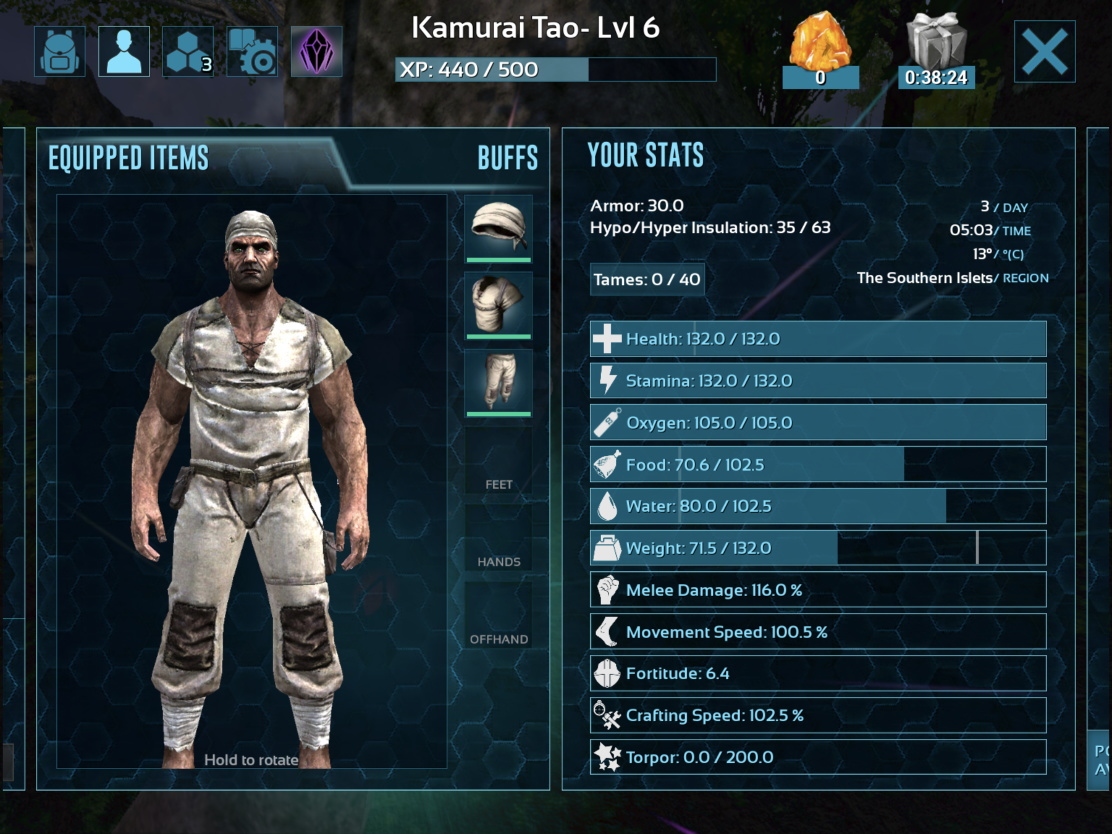Open the backpack inventory icon
Screen dimensions: 1112x834
(x=60, y=51)
